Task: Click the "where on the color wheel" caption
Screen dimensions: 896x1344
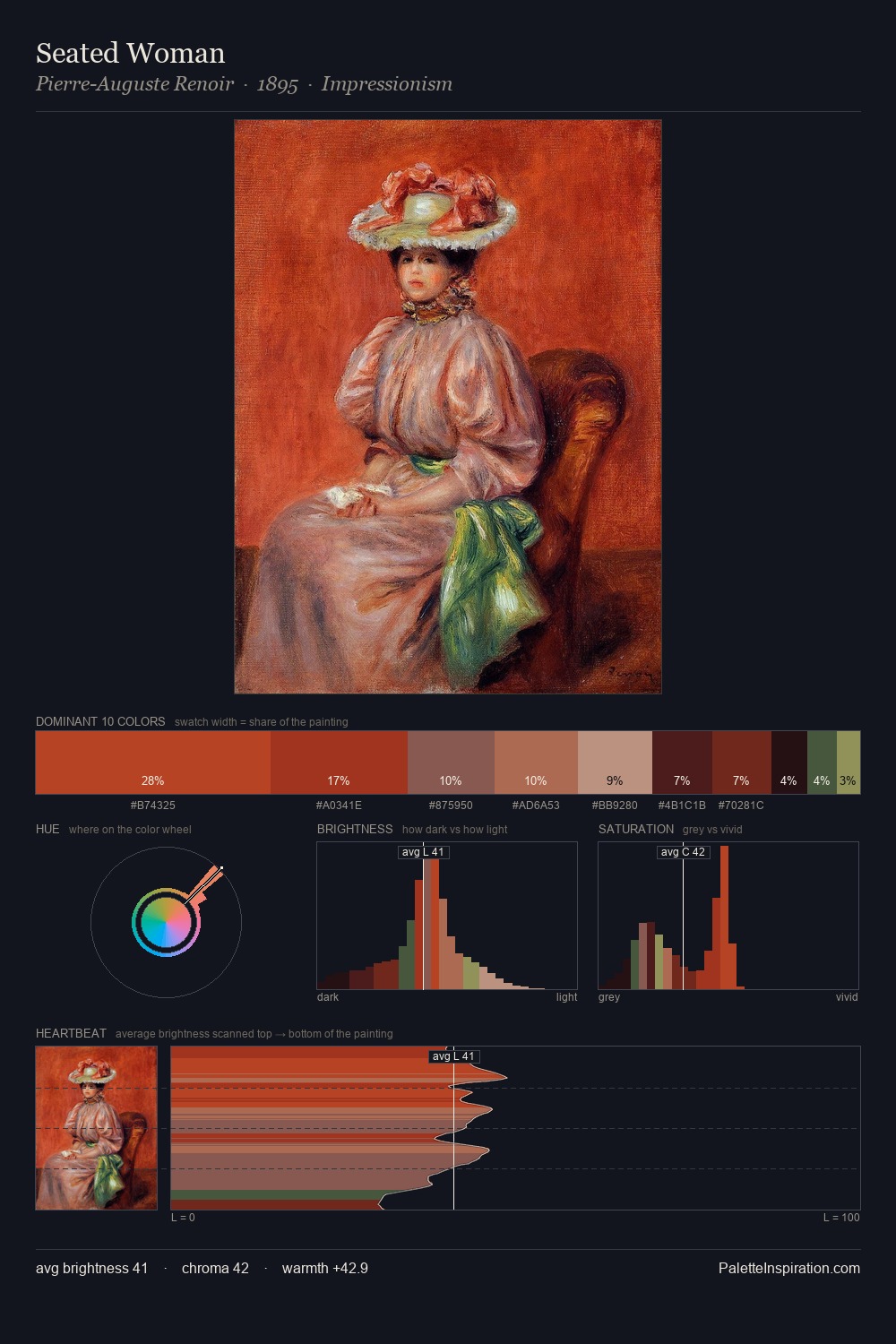Action: pos(130,830)
